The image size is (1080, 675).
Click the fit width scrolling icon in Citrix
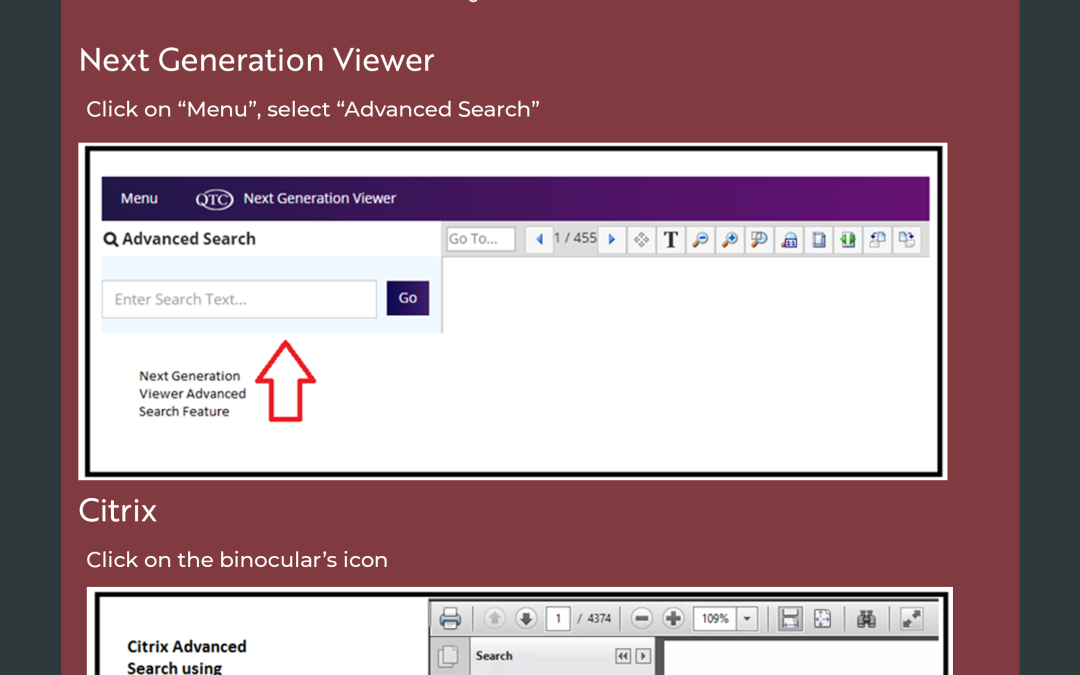pyautogui.click(x=790, y=618)
